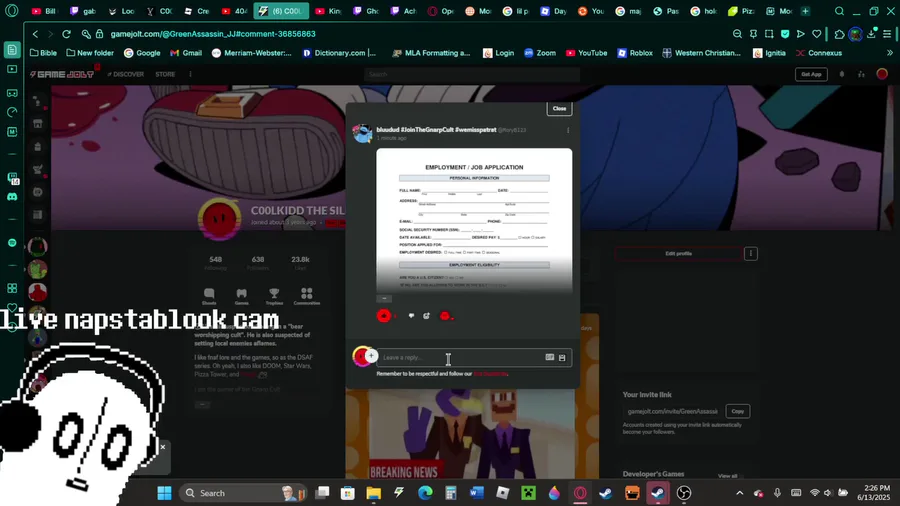Show hidden system tray icons with the chevron
Screen dimensions: 900x506
739,493
